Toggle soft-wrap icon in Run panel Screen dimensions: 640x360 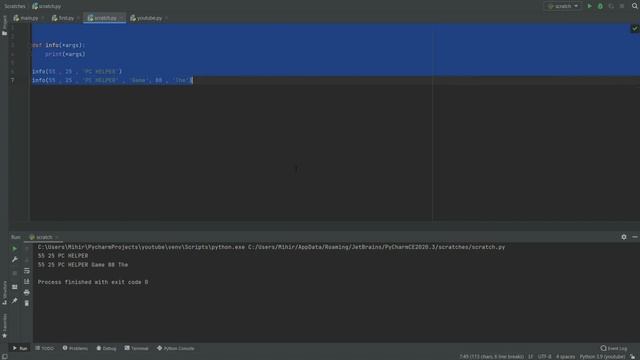click(27, 271)
